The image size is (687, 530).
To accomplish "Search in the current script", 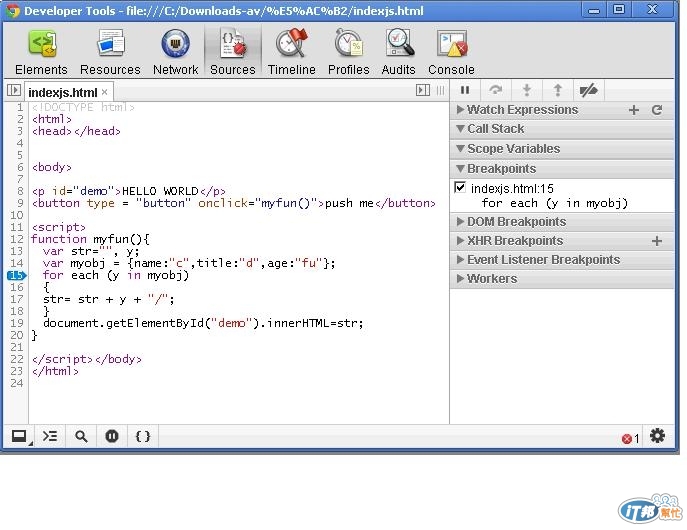I will tap(81, 436).
